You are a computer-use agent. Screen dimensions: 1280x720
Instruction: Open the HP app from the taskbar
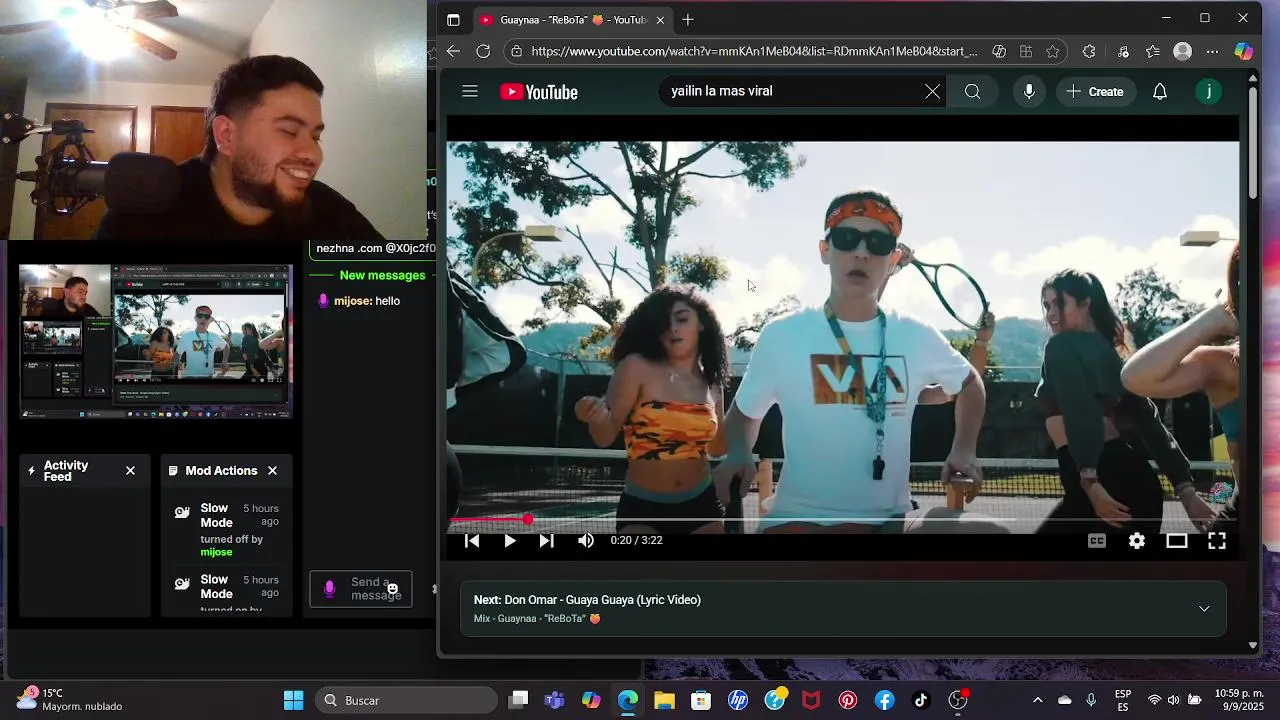pos(738,700)
